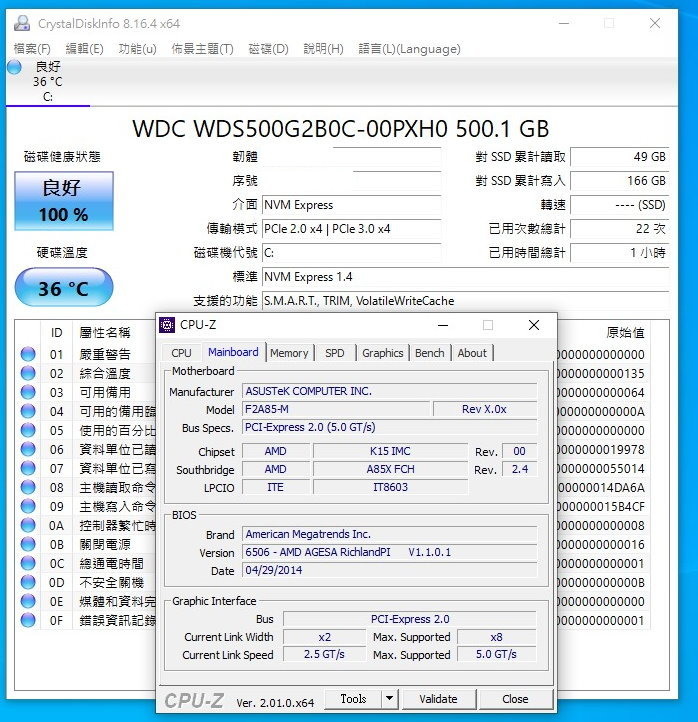Open the 說明(H) menu
The height and width of the screenshot is (722, 698).
[323, 49]
